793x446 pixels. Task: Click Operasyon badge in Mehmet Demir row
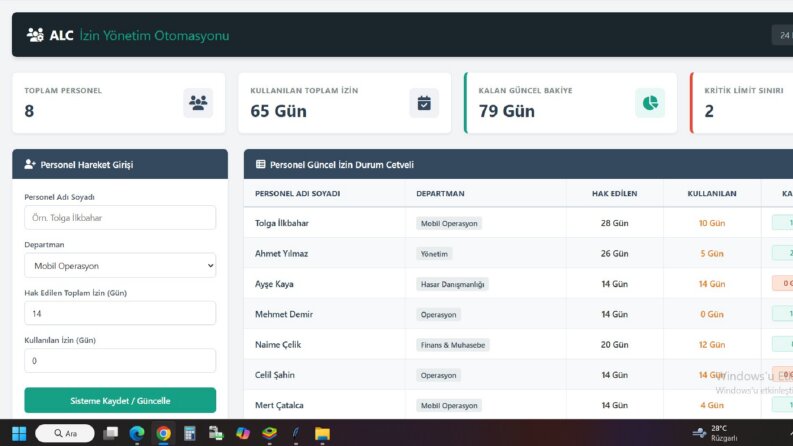438,315
